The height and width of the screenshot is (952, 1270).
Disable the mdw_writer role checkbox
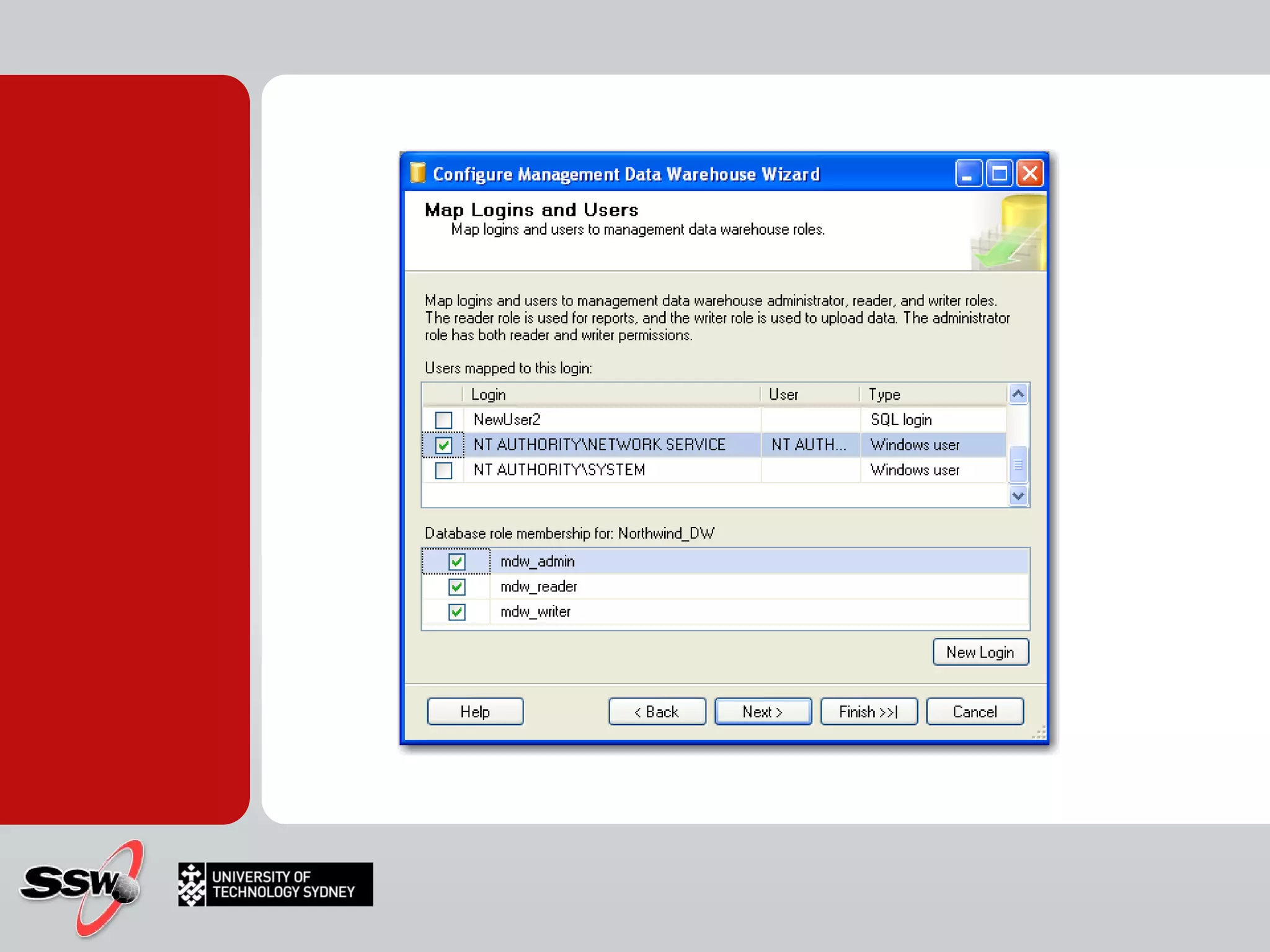[x=457, y=612]
